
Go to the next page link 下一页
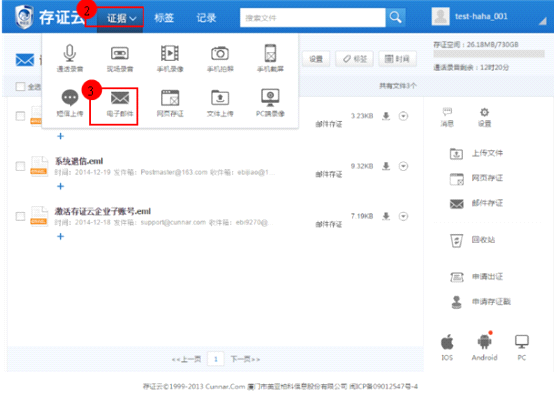point(245,359)
